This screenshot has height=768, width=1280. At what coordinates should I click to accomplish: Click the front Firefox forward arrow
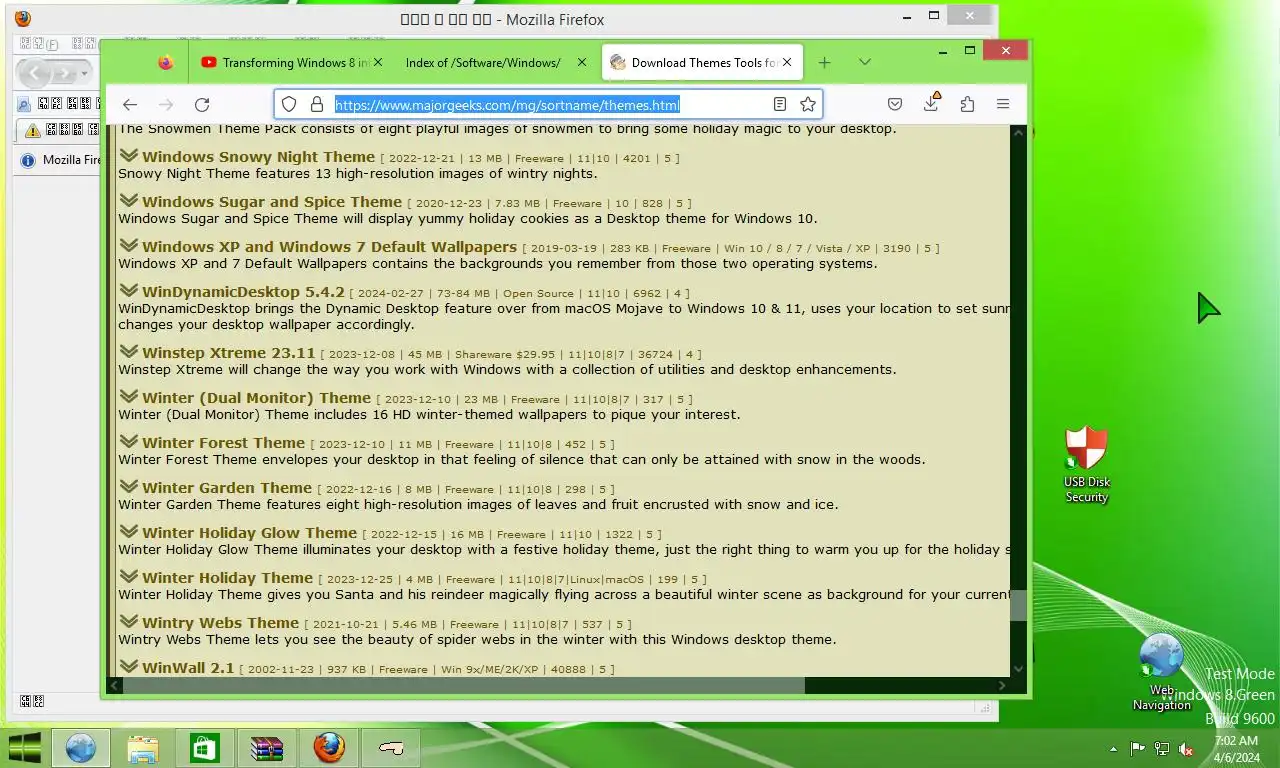pyautogui.click(x=166, y=104)
